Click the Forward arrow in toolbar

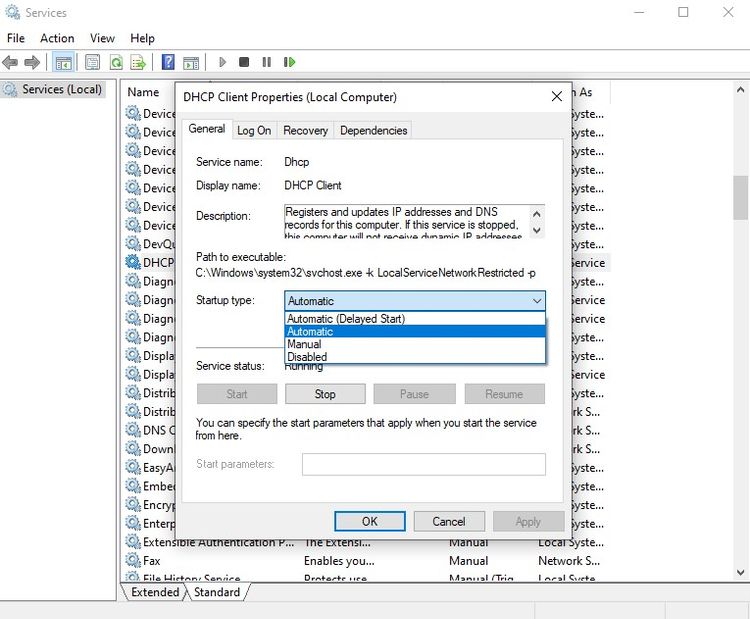(x=32, y=62)
